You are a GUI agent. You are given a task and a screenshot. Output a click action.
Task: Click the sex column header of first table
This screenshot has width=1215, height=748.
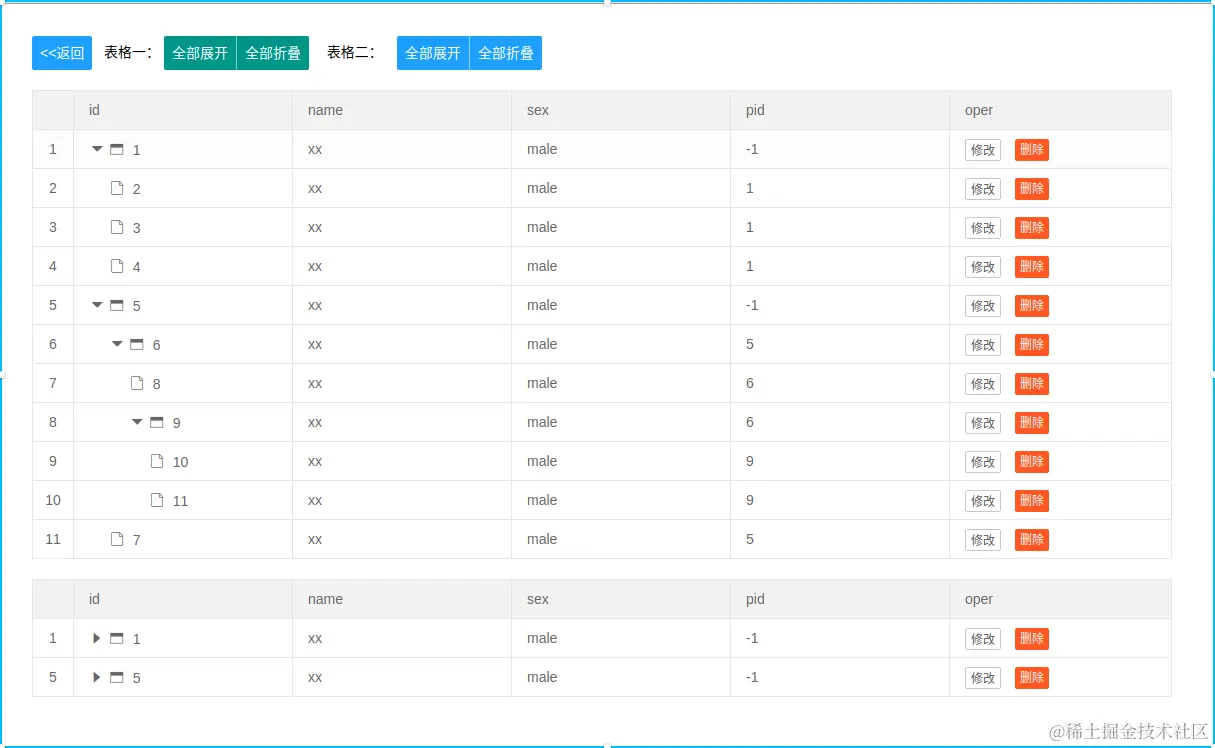621,110
